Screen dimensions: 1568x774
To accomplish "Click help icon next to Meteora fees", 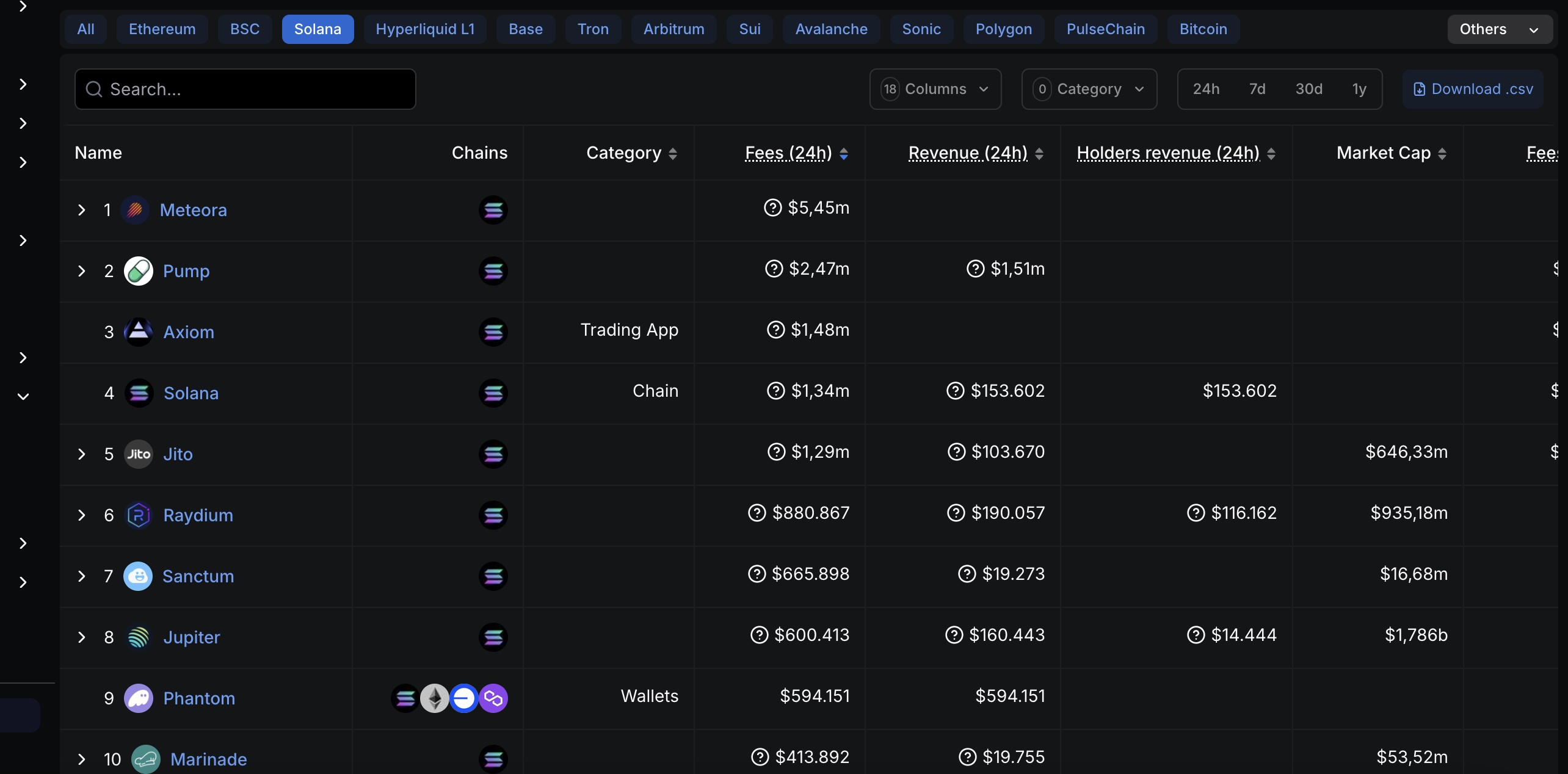I will 772,208.
